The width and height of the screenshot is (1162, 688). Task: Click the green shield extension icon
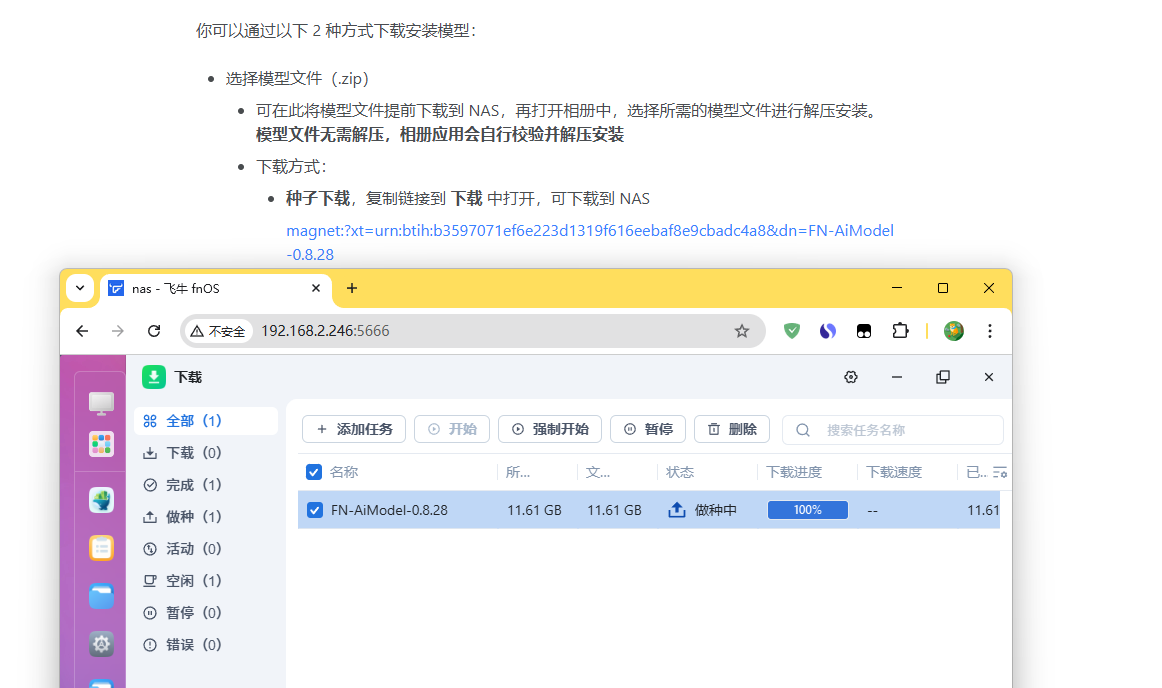pos(792,331)
